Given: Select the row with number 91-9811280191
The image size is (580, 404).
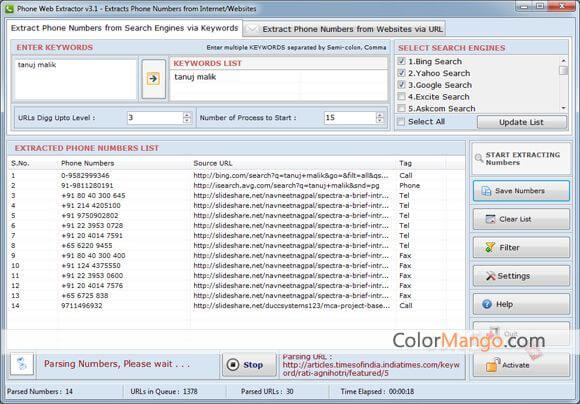Looking at the screenshot, I should pyautogui.click(x=236, y=185).
